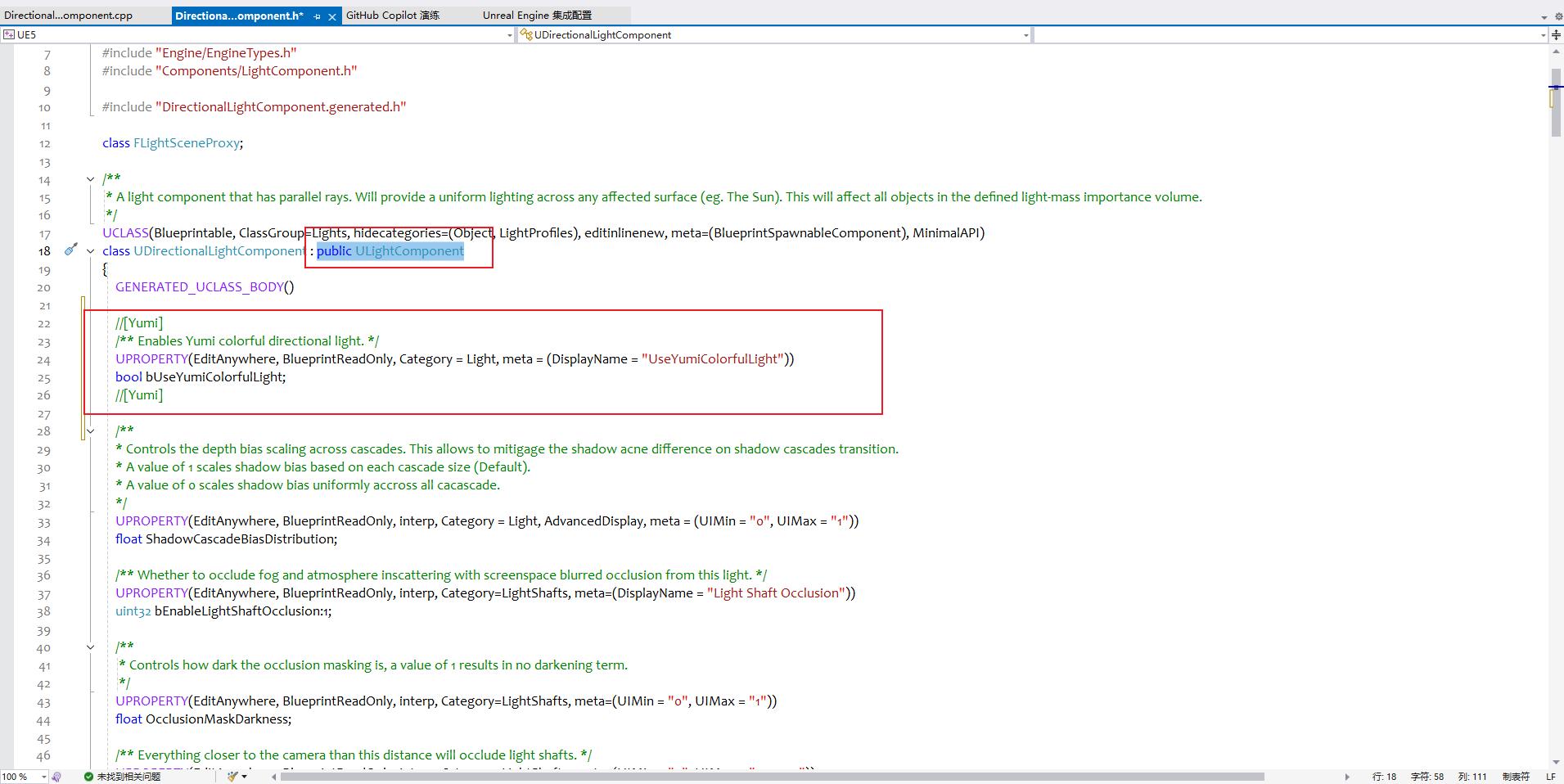The image size is (1564, 784).
Task: Click the 未找到相关问题 status text
Action: coord(128,777)
